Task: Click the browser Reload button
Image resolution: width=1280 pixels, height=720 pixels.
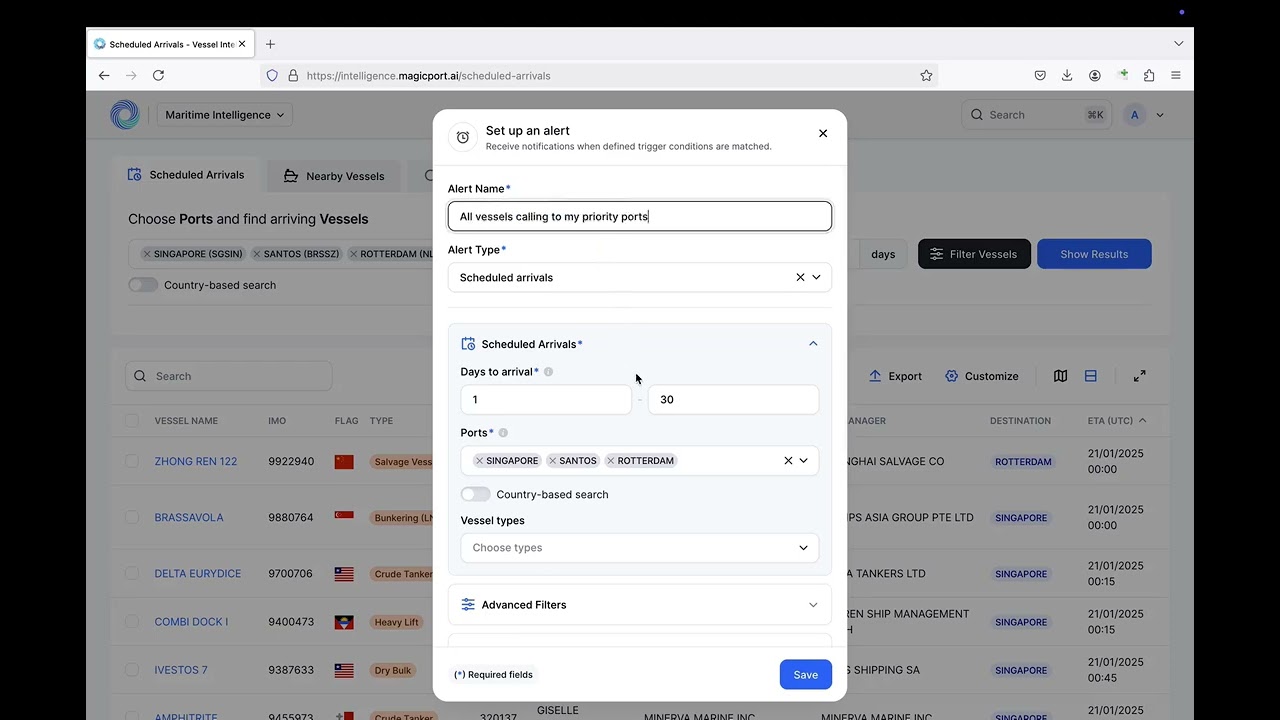Action: [158, 75]
